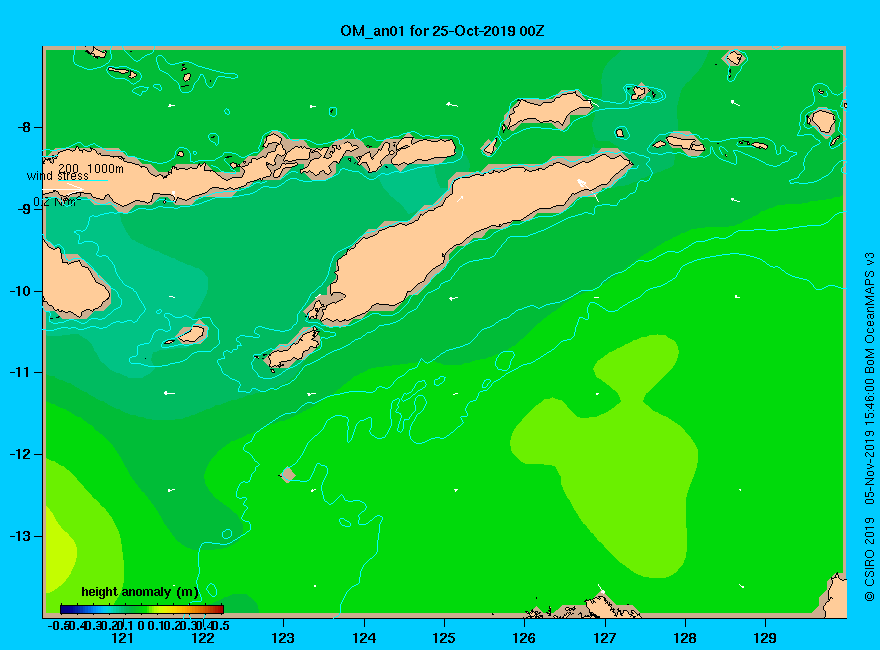880x650 pixels.
Task: Pick longitude label 127 on x-axis
Action: click(604, 638)
